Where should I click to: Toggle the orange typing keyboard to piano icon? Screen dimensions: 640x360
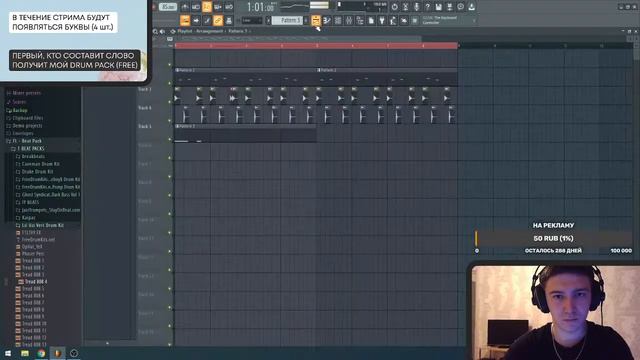(x=185, y=20)
